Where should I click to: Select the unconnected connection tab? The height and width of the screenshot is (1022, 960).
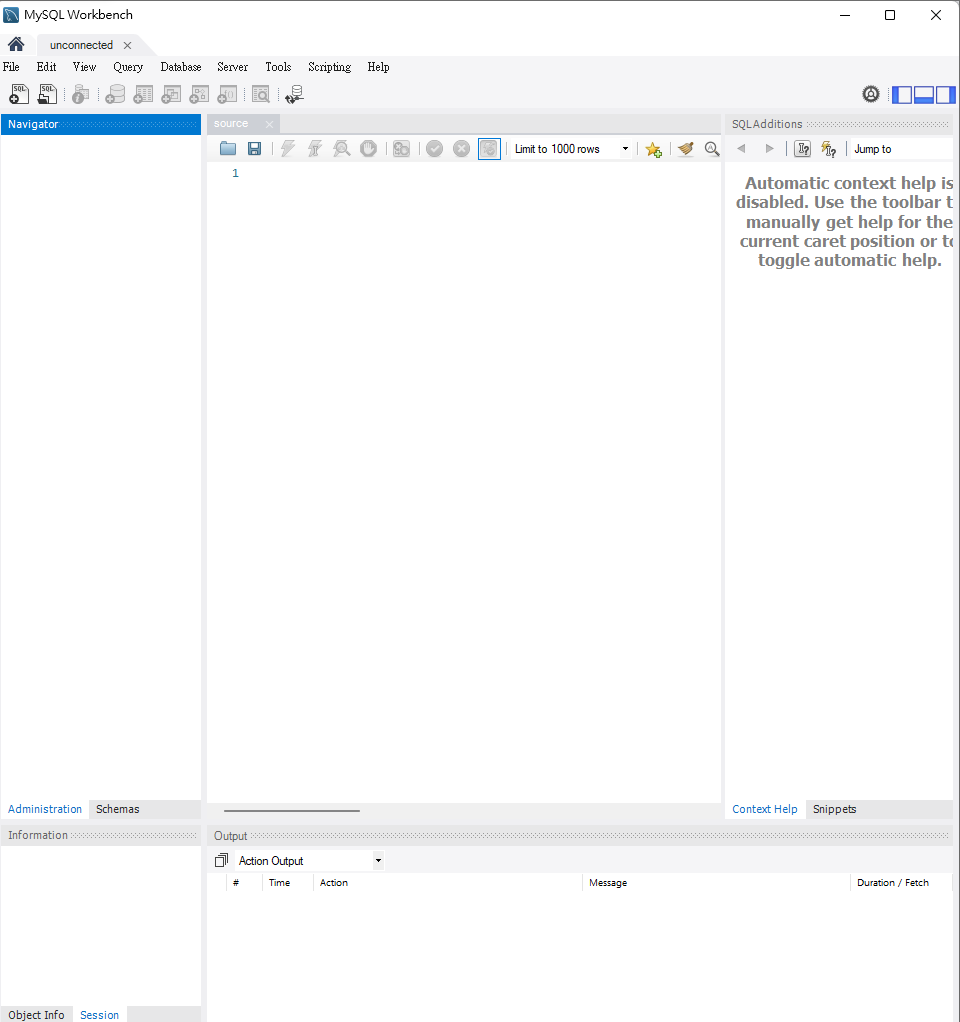pyautogui.click(x=81, y=45)
